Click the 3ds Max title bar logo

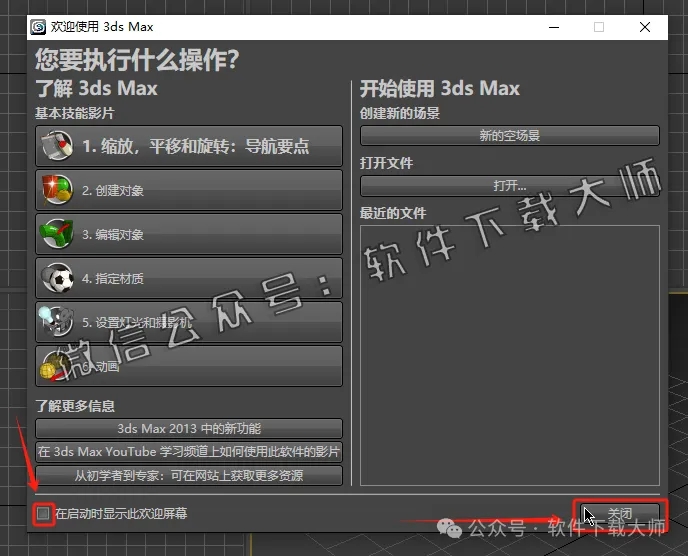[x=38, y=27]
